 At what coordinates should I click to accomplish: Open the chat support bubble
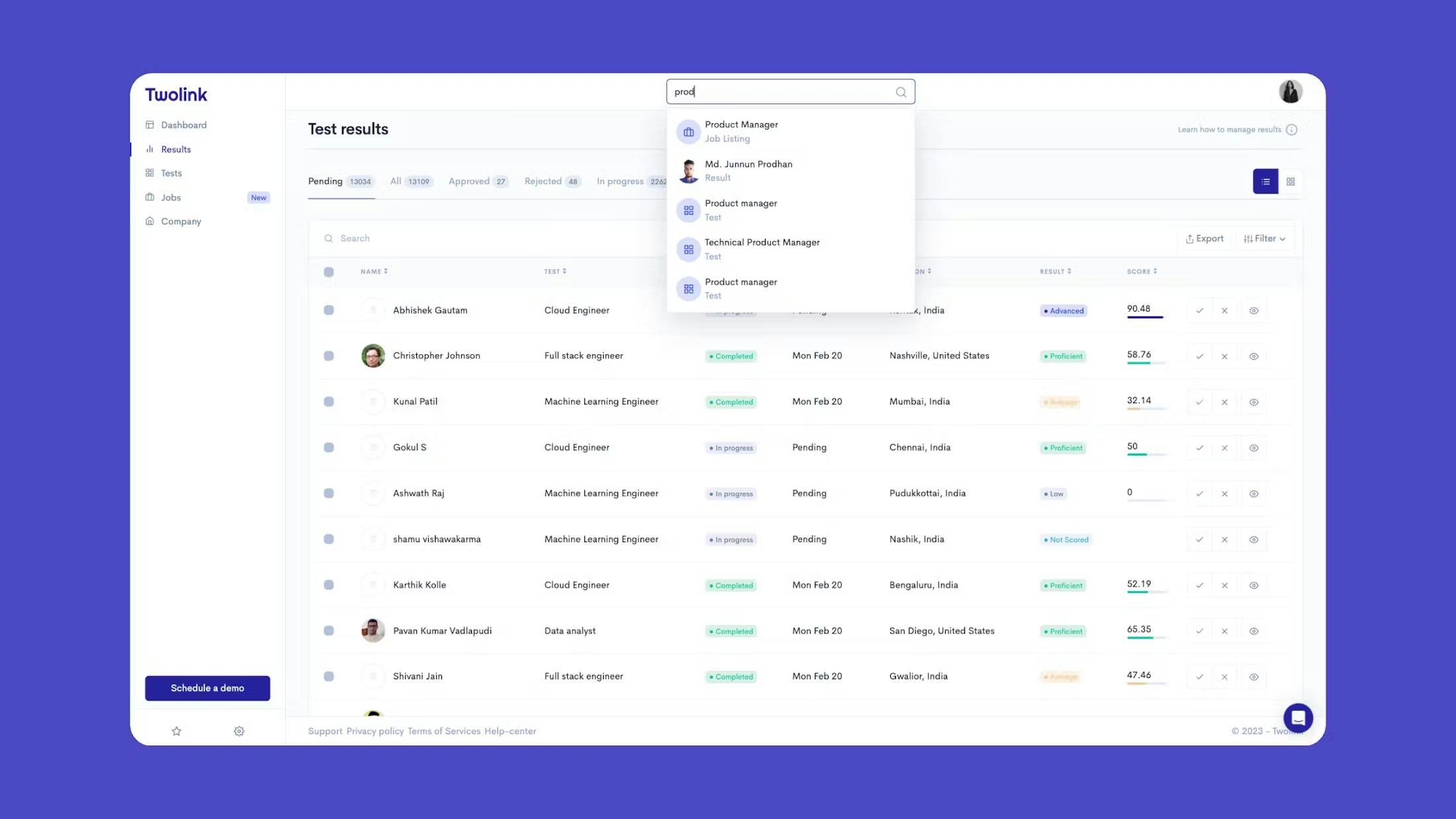pyautogui.click(x=1297, y=718)
